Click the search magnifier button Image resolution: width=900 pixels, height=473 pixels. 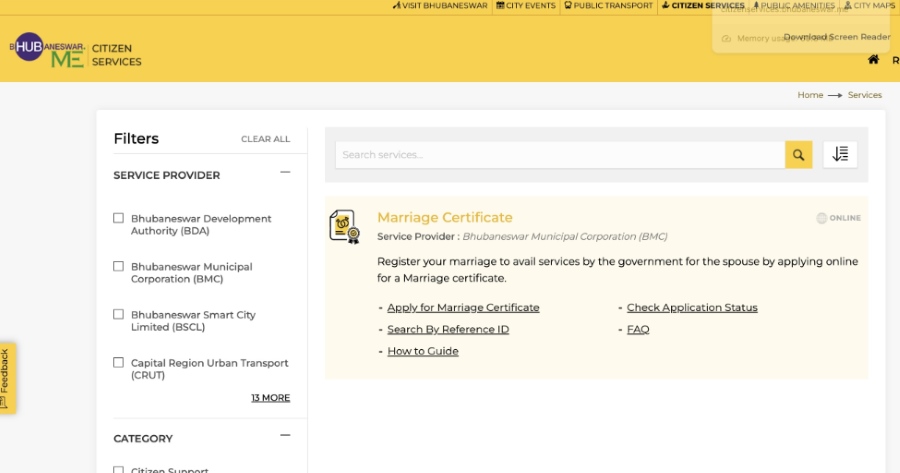[x=798, y=155]
